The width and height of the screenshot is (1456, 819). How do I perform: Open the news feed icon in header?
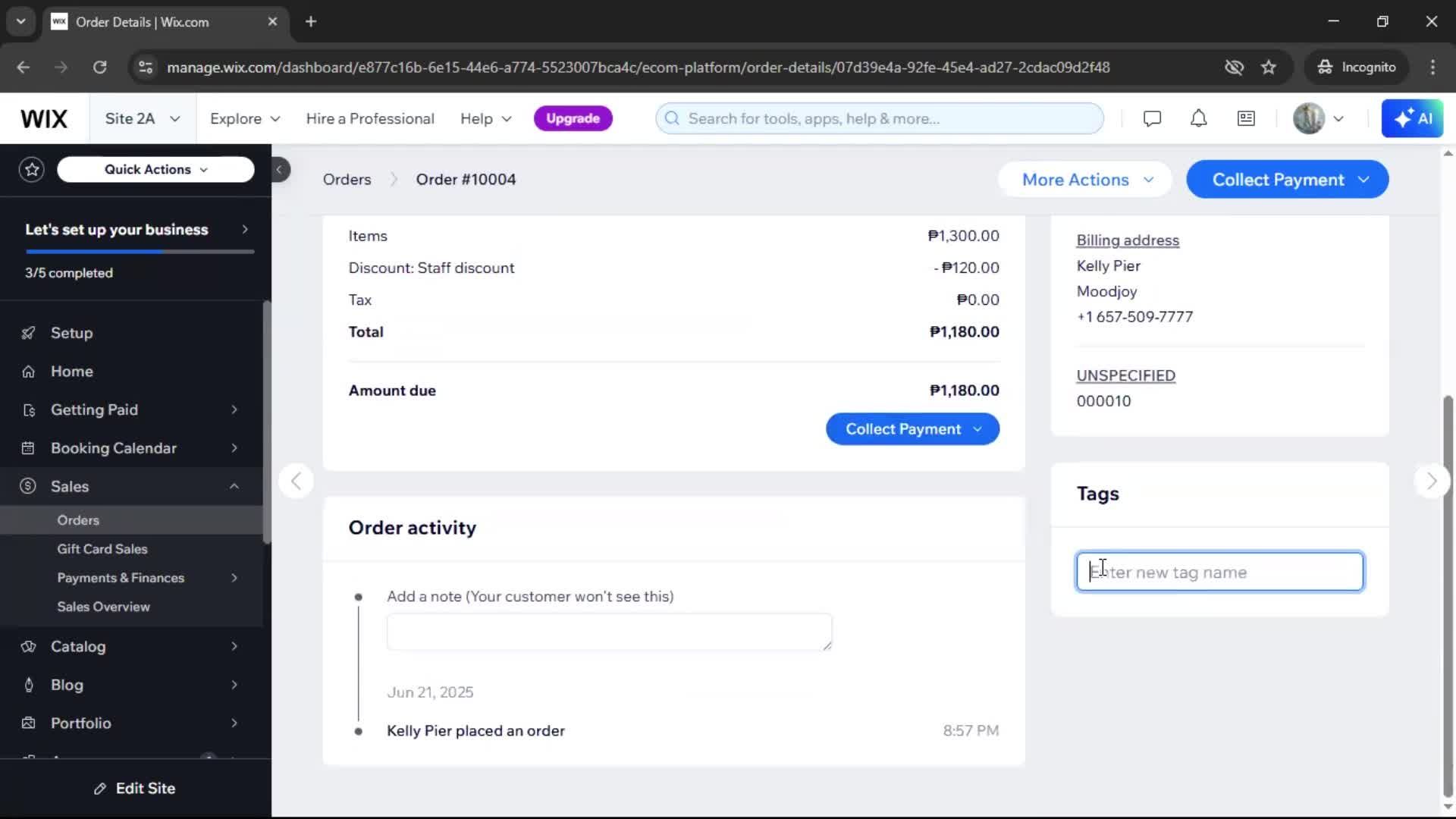pyautogui.click(x=1246, y=118)
